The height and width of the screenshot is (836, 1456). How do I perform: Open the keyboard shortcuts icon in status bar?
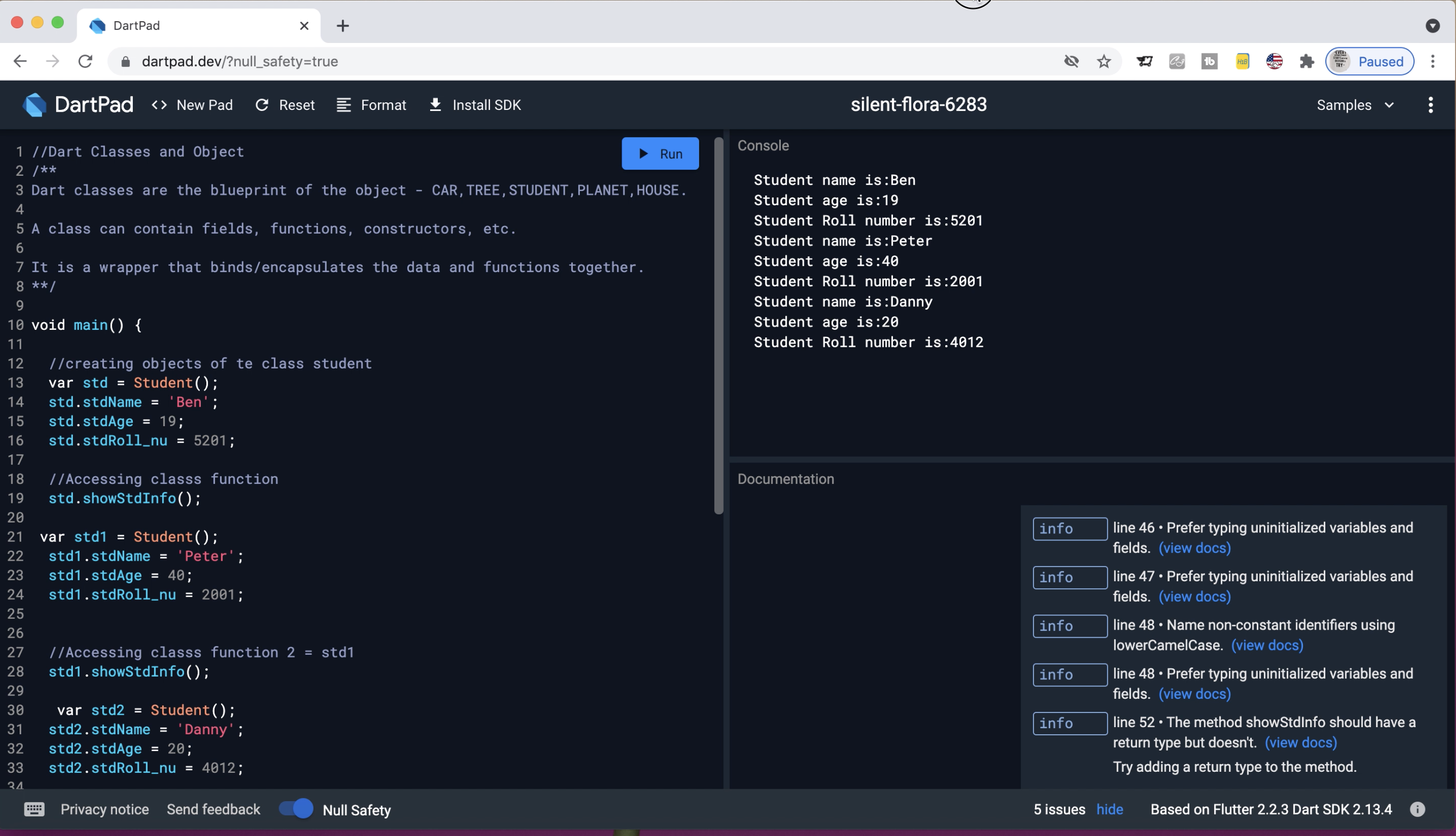34,809
